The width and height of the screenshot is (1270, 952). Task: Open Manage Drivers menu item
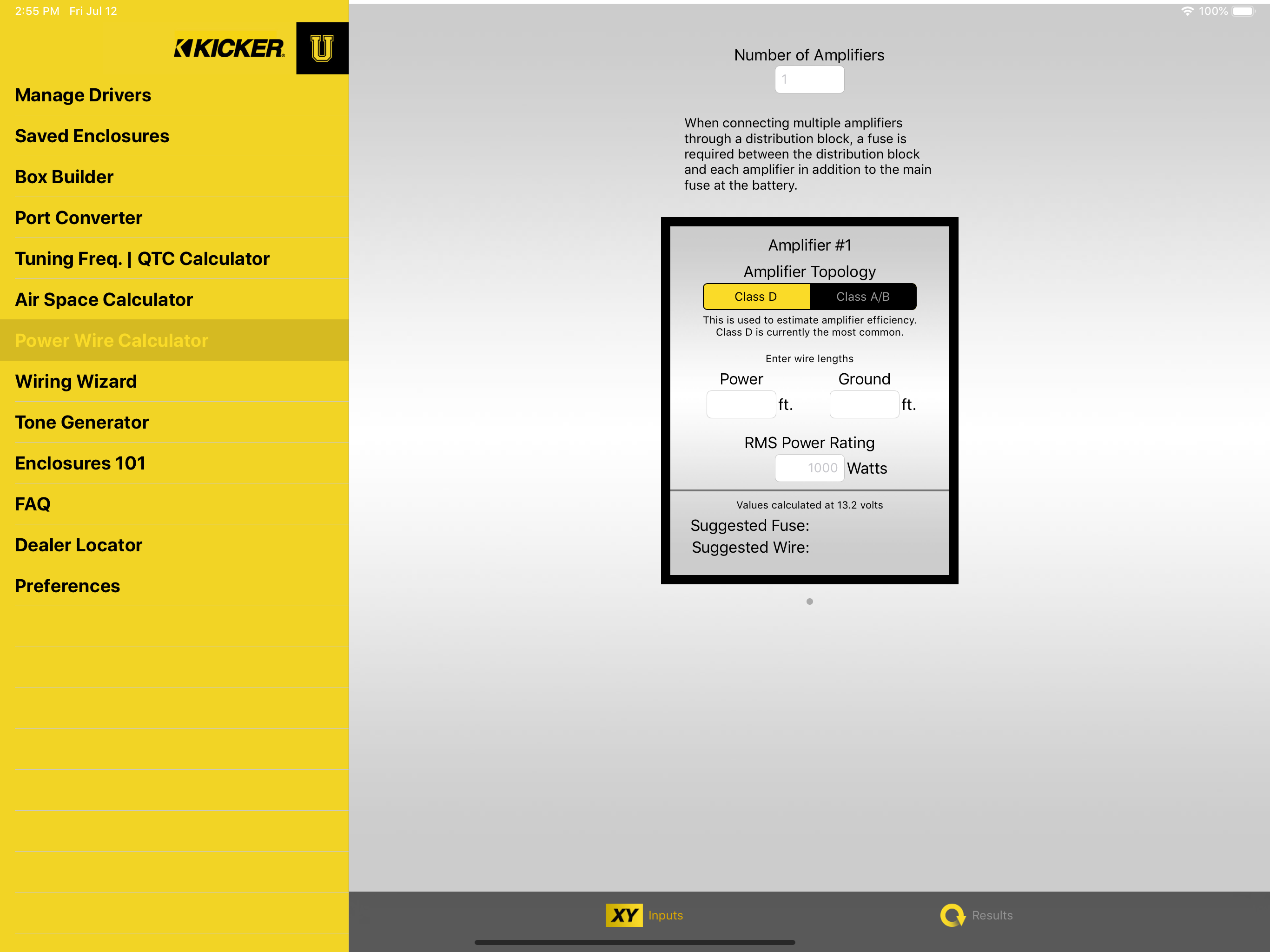(x=174, y=95)
